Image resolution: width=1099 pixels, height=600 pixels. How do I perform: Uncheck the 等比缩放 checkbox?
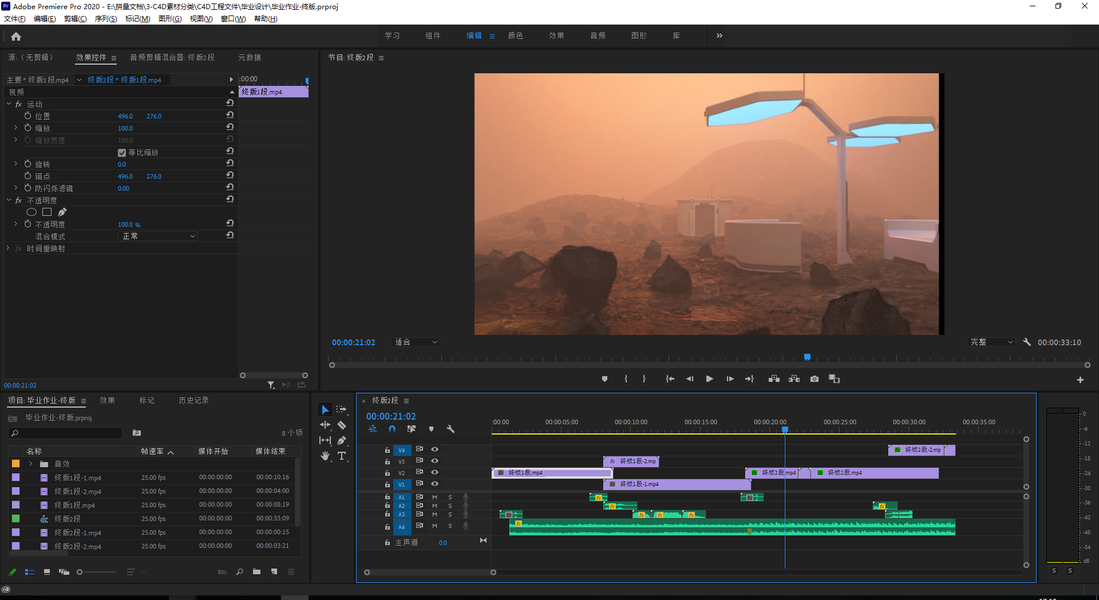[122, 152]
